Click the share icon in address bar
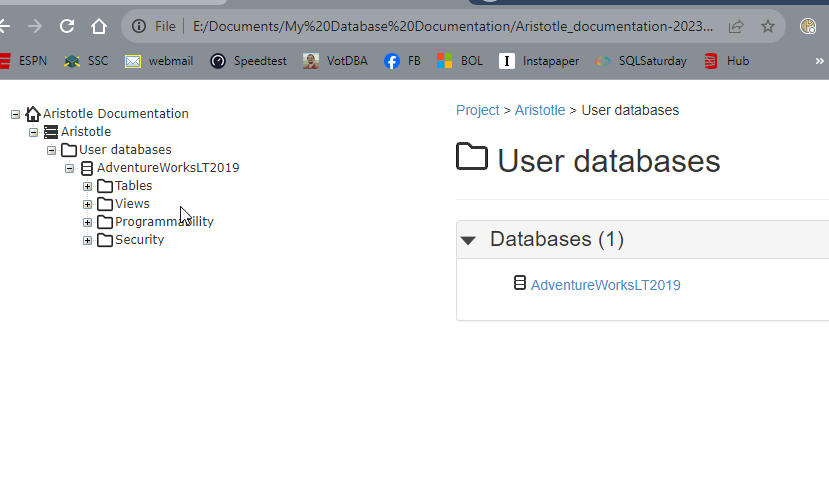829x479 pixels. [x=736, y=26]
